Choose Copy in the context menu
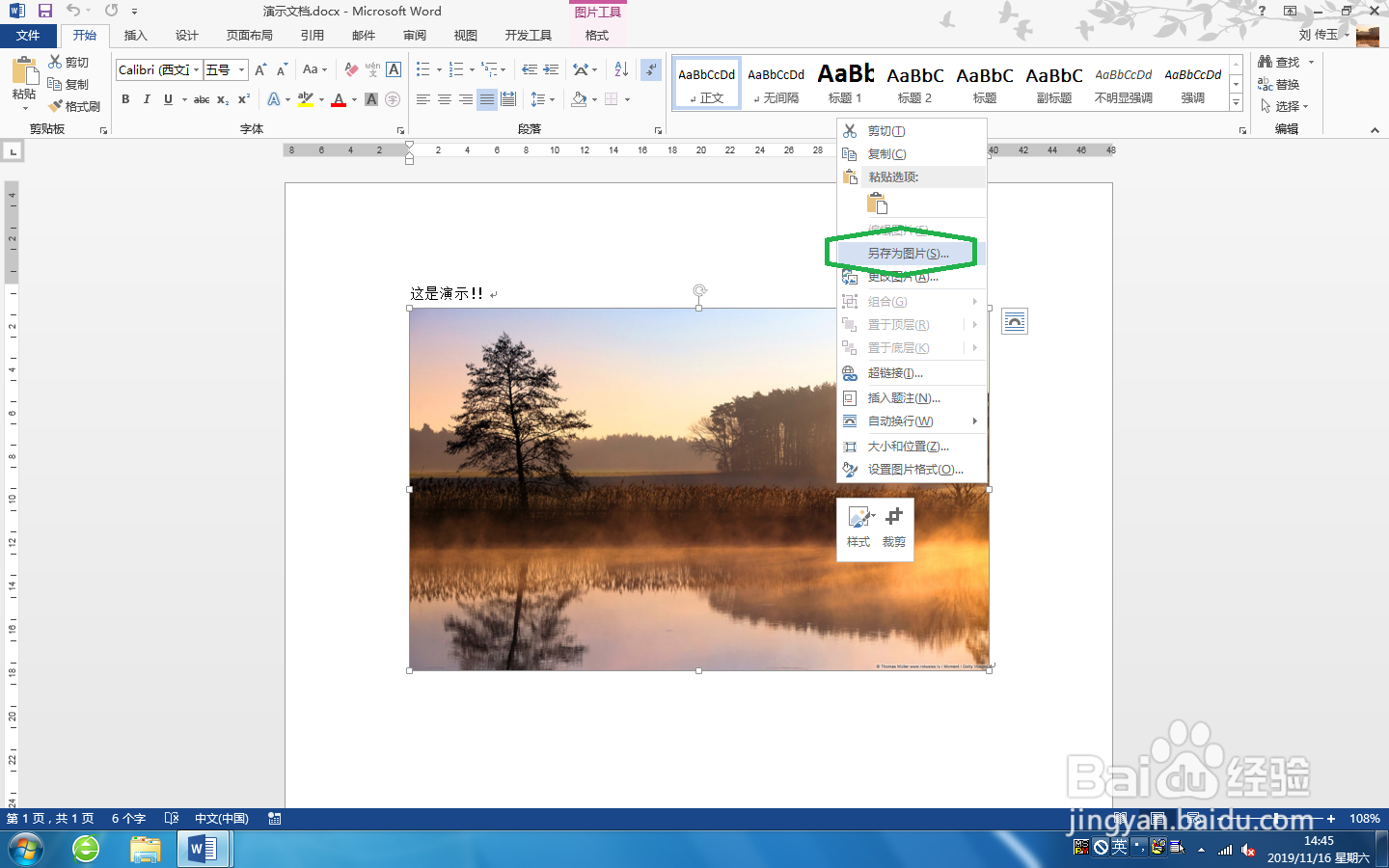 [912, 154]
